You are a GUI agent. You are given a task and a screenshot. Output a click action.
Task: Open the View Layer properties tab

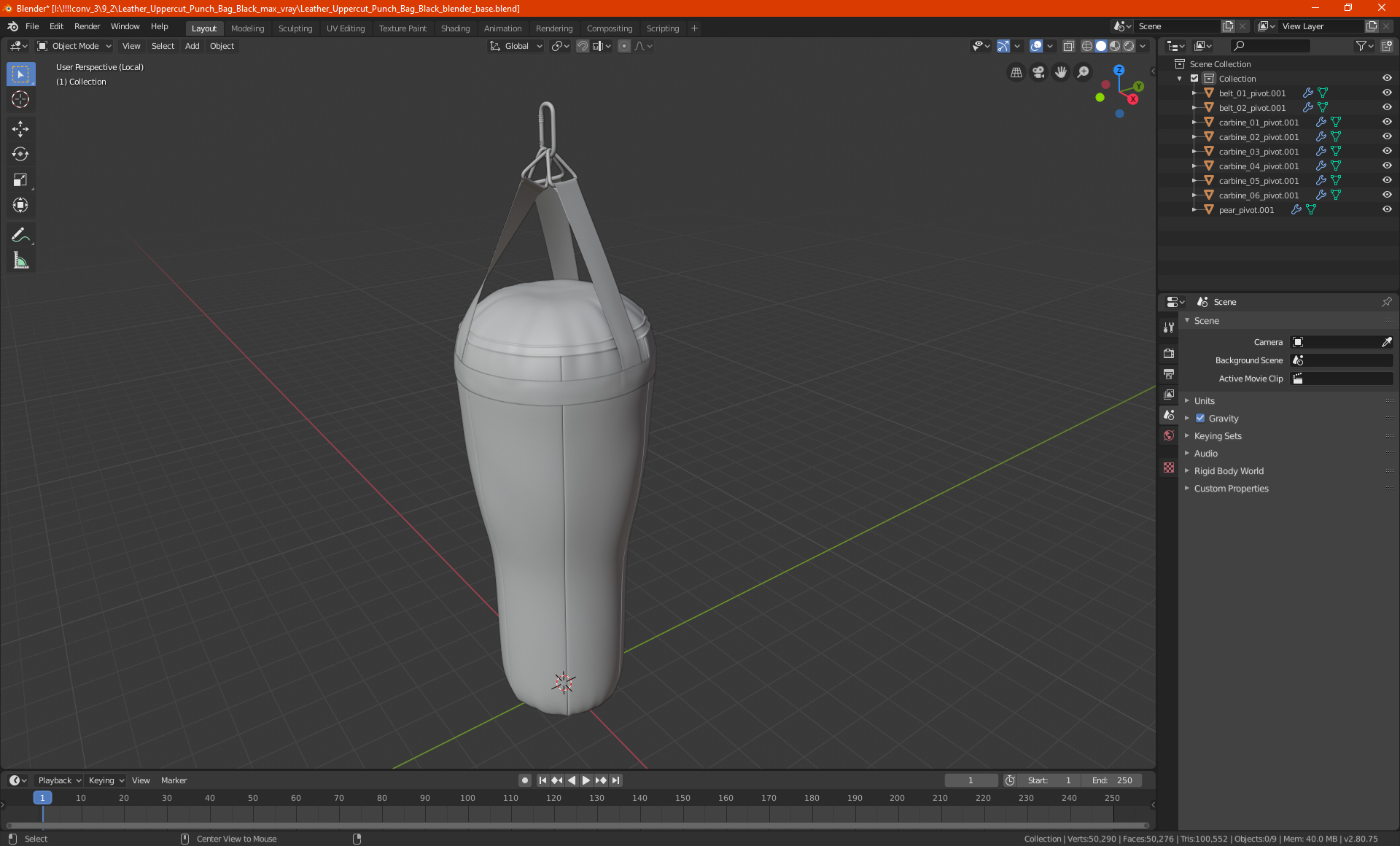pyautogui.click(x=1169, y=395)
